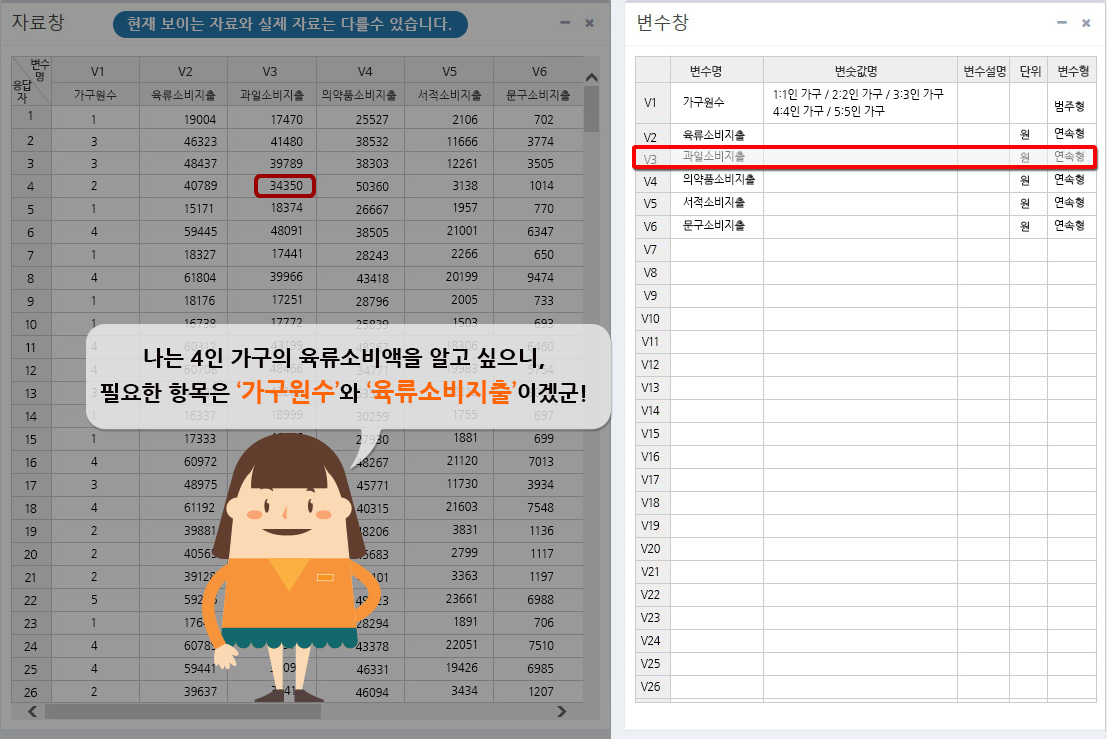Viewport: 1107px width, 739px height.
Task: Click the right scroll arrow in 자료창
Action: (x=562, y=711)
